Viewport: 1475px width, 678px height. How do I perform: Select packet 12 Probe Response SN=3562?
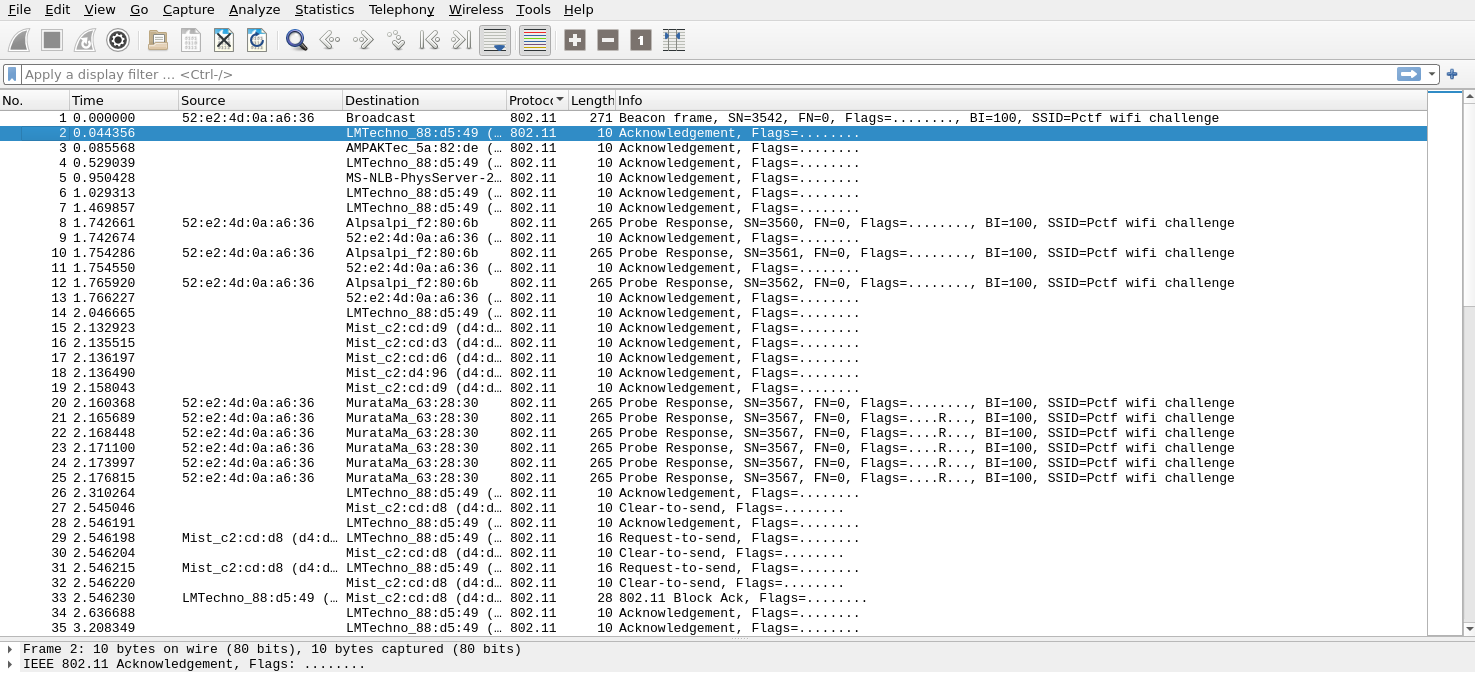click(713, 283)
